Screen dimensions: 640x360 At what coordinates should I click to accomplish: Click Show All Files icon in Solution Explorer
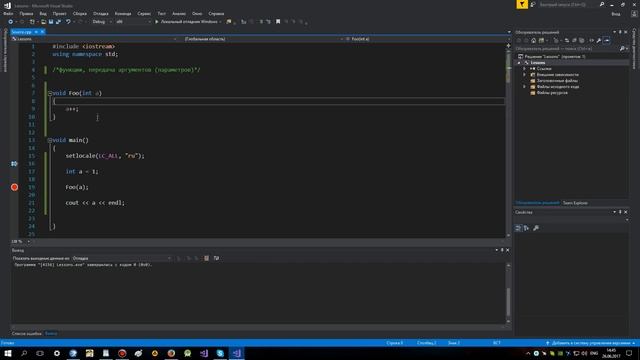(582, 40)
